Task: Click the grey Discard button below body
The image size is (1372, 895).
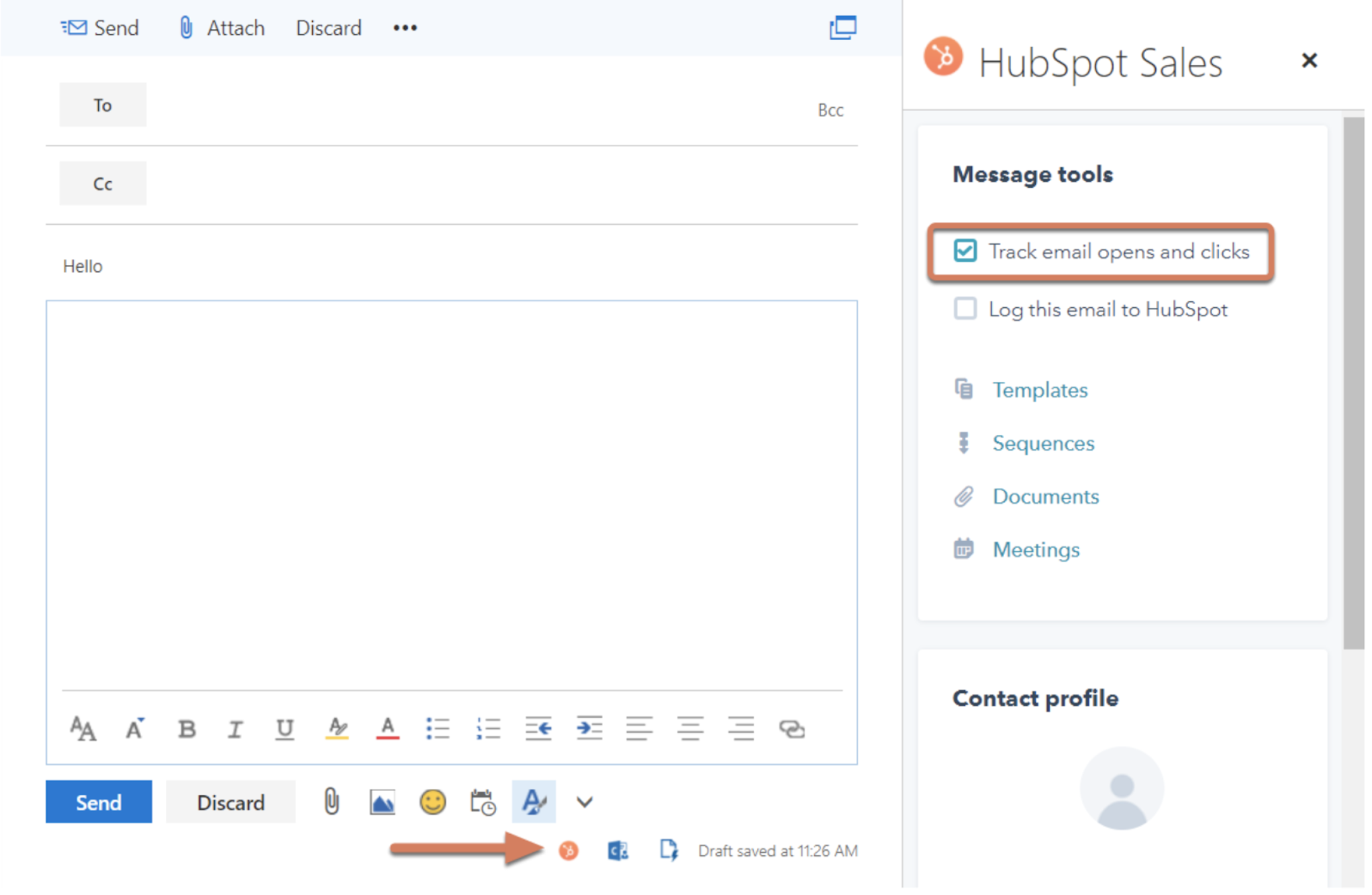Action: tap(230, 802)
